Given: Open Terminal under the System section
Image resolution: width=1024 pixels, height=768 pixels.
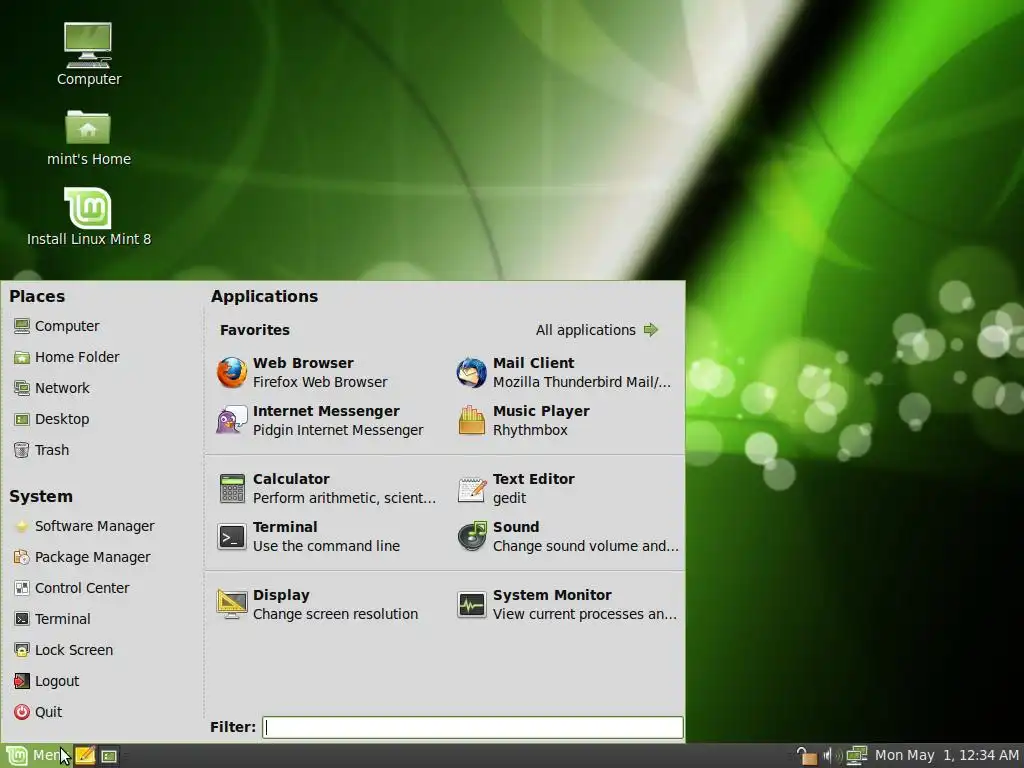Looking at the screenshot, I should tap(52, 618).
